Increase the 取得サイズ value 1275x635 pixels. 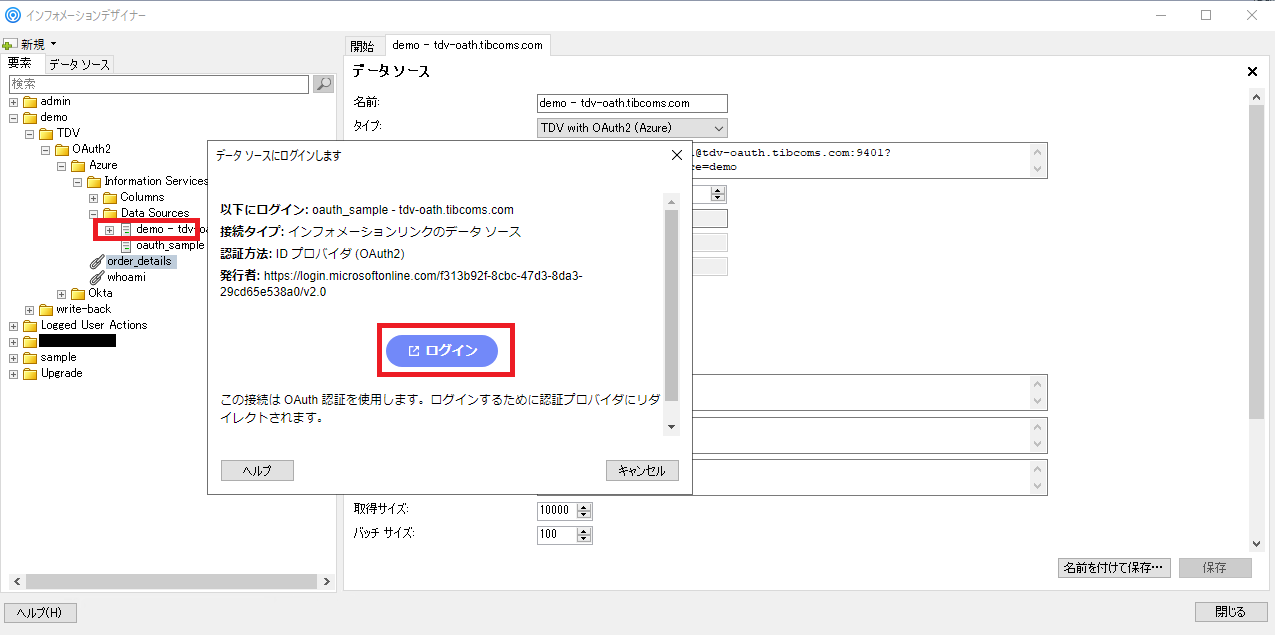(585, 506)
